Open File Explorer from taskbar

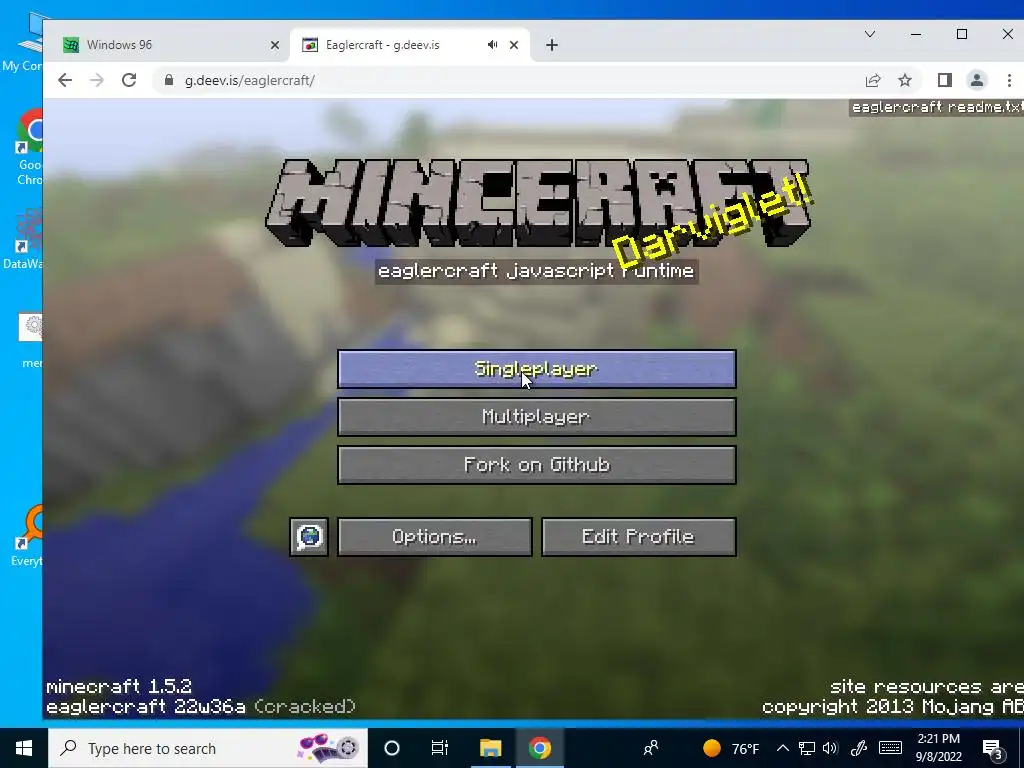[x=490, y=748]
